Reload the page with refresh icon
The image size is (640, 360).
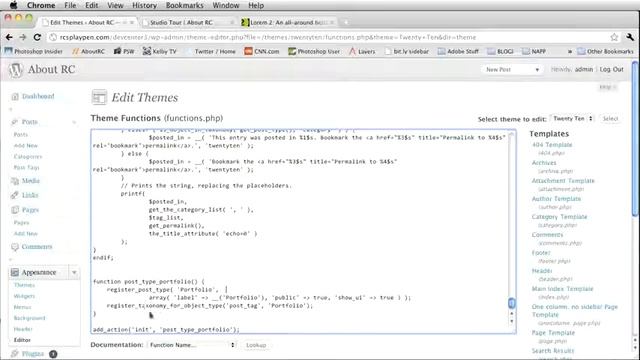click(x=37, y=37)
